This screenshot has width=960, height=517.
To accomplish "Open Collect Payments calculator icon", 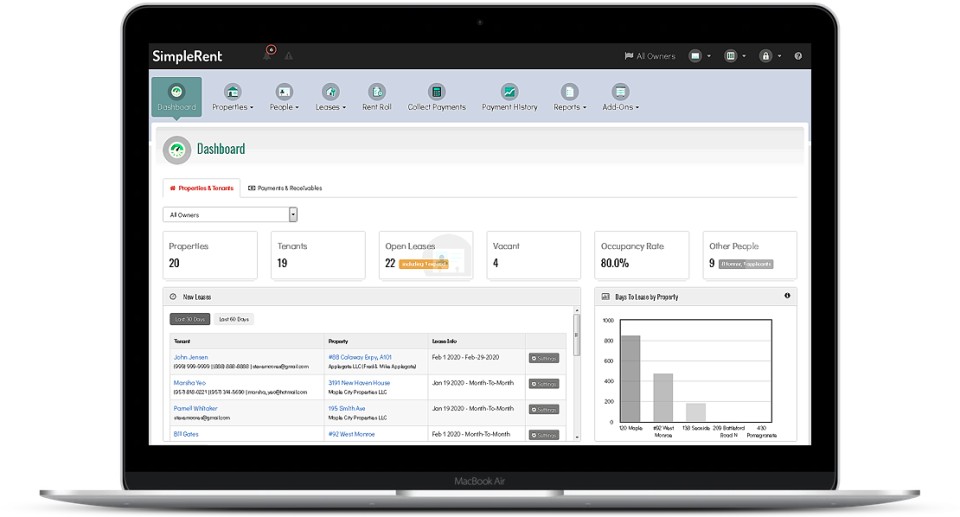I will tap(437, 92).
